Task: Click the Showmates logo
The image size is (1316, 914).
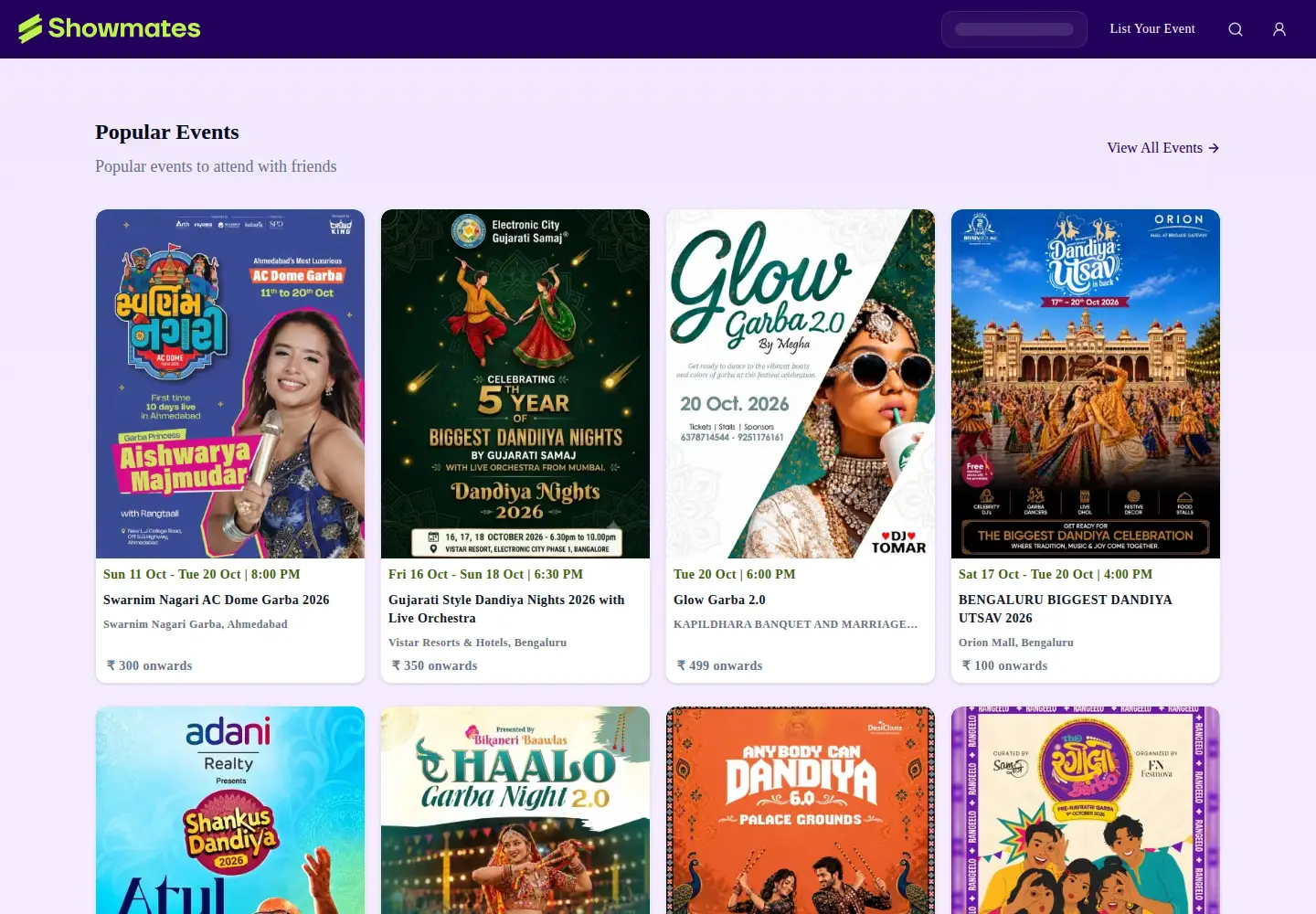Action: tap(110, 28)
